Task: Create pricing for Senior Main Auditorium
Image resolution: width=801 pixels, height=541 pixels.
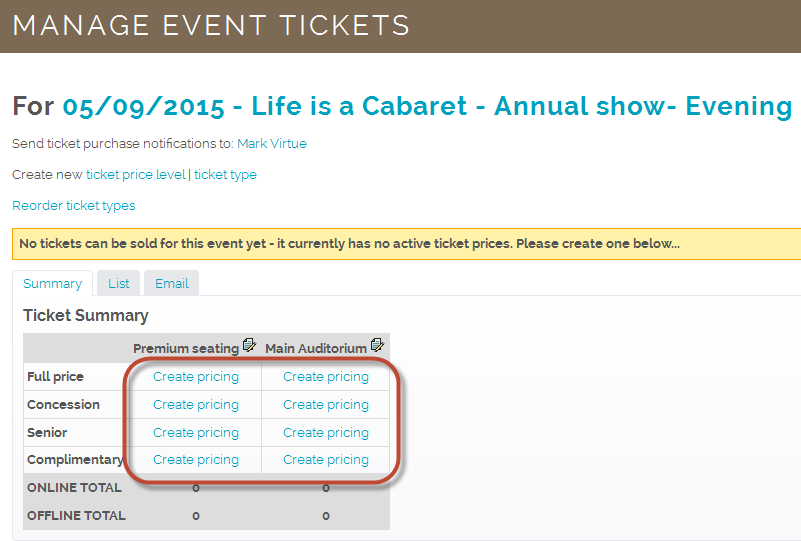Action: point(326,433)
